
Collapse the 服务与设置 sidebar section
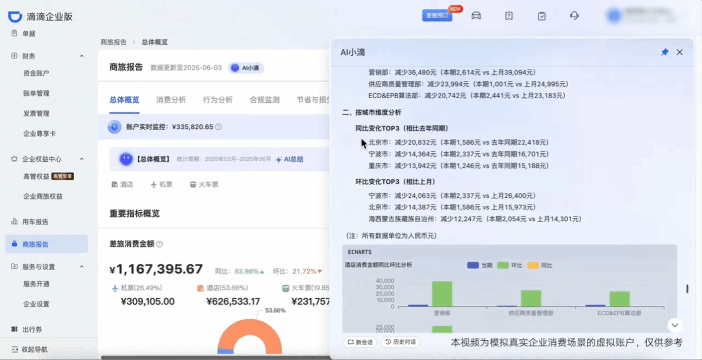[x=81, y=267]
